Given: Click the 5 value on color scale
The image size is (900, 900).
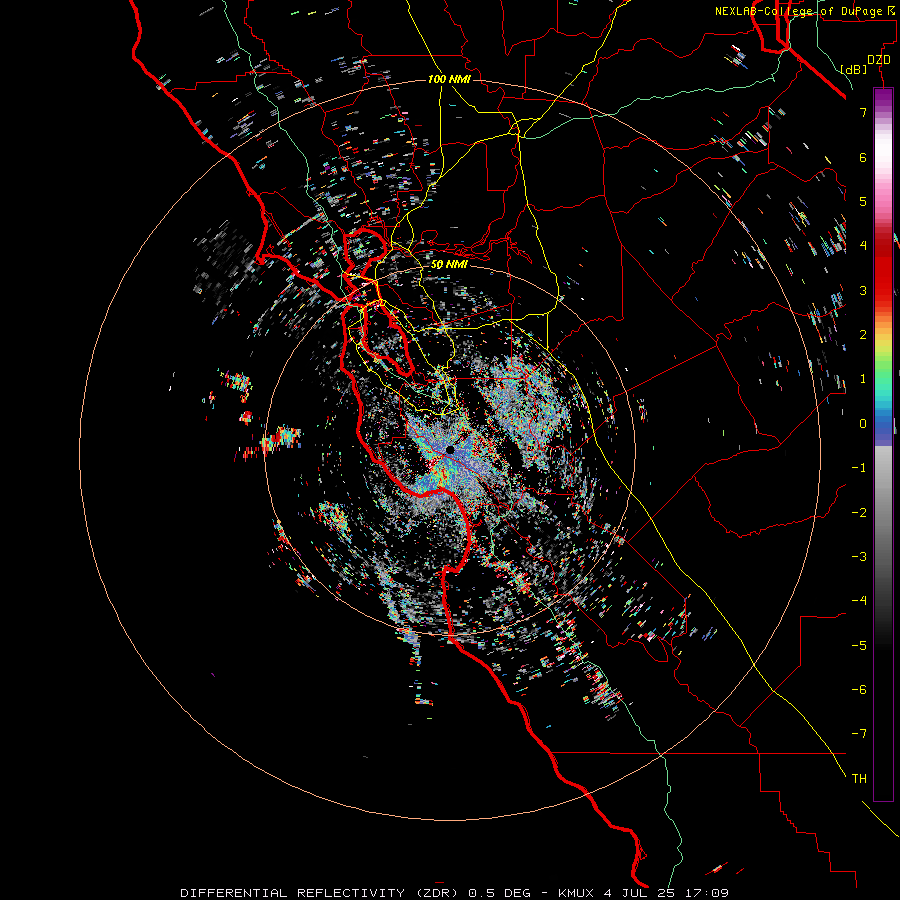Looking at the screenshot, I should click(863, 201).
